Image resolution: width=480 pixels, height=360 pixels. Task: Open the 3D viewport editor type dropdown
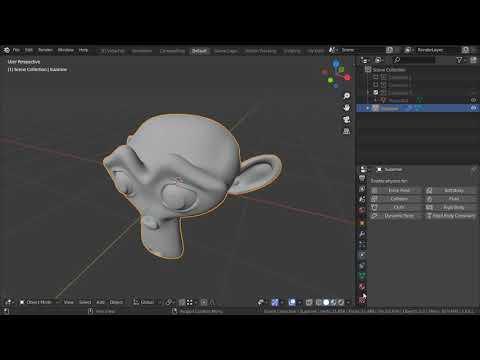[9, 302]
